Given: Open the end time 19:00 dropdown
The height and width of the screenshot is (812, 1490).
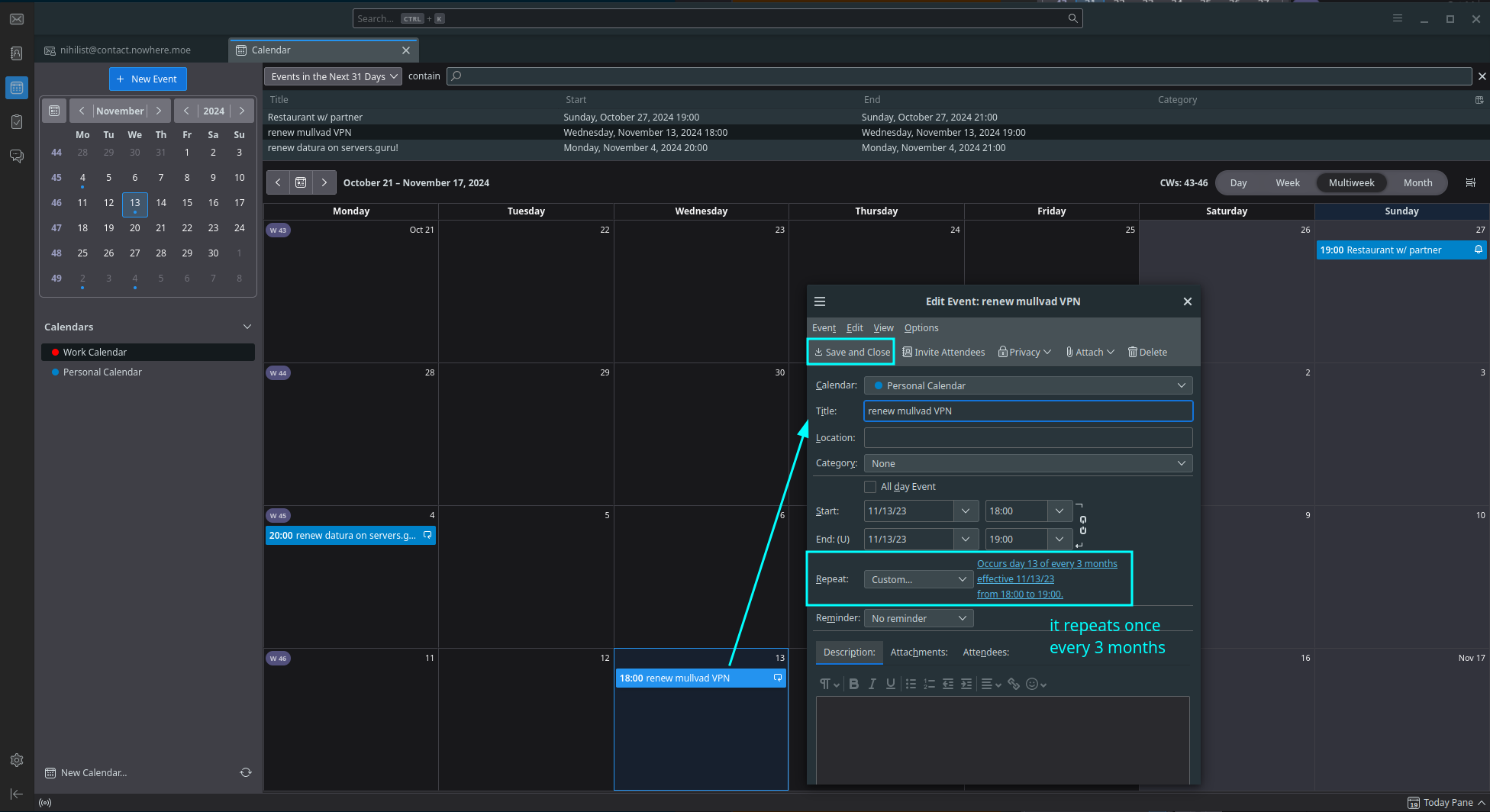Looking at the screenshot, I should click(1059, 539).
